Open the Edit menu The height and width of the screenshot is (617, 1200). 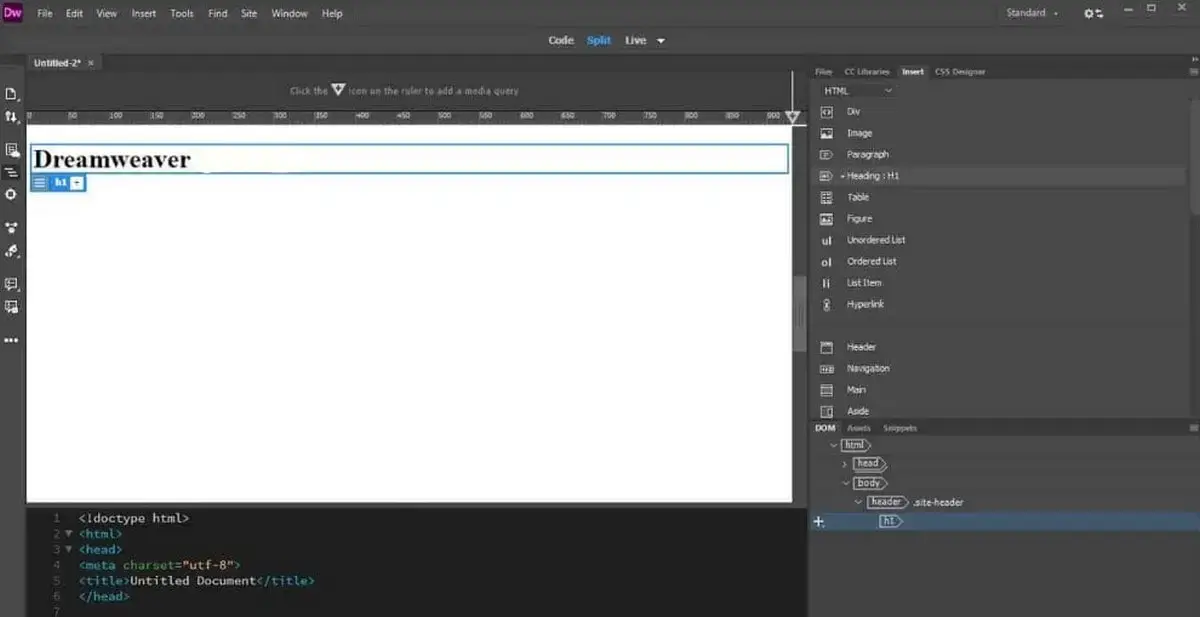point(75,13)
